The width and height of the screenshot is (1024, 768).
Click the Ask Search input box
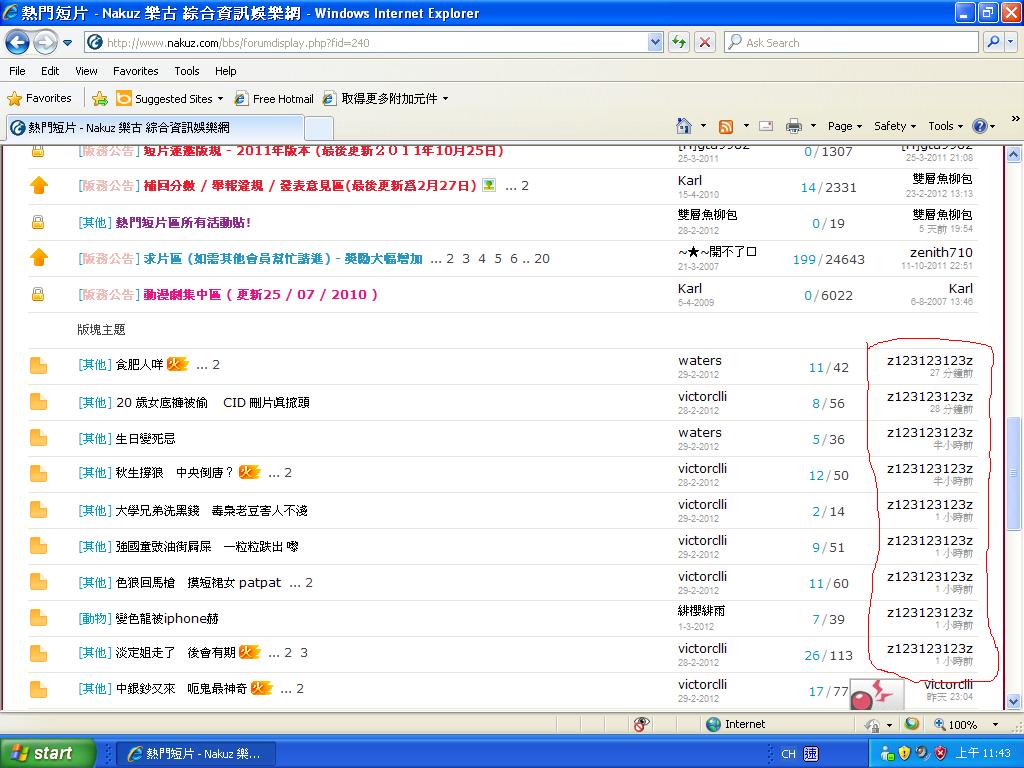(x=851, y=43)
